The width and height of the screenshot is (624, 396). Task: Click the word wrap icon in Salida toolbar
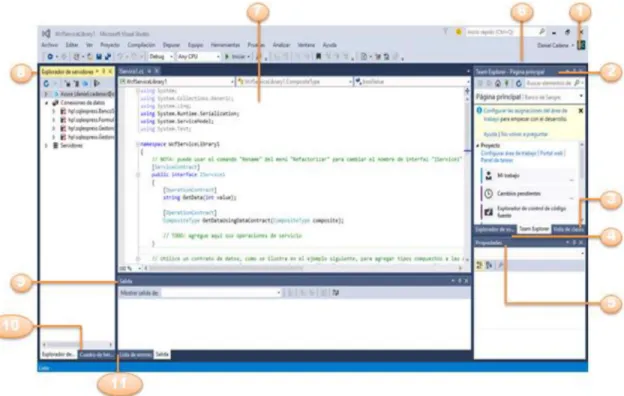click(335, 293)
